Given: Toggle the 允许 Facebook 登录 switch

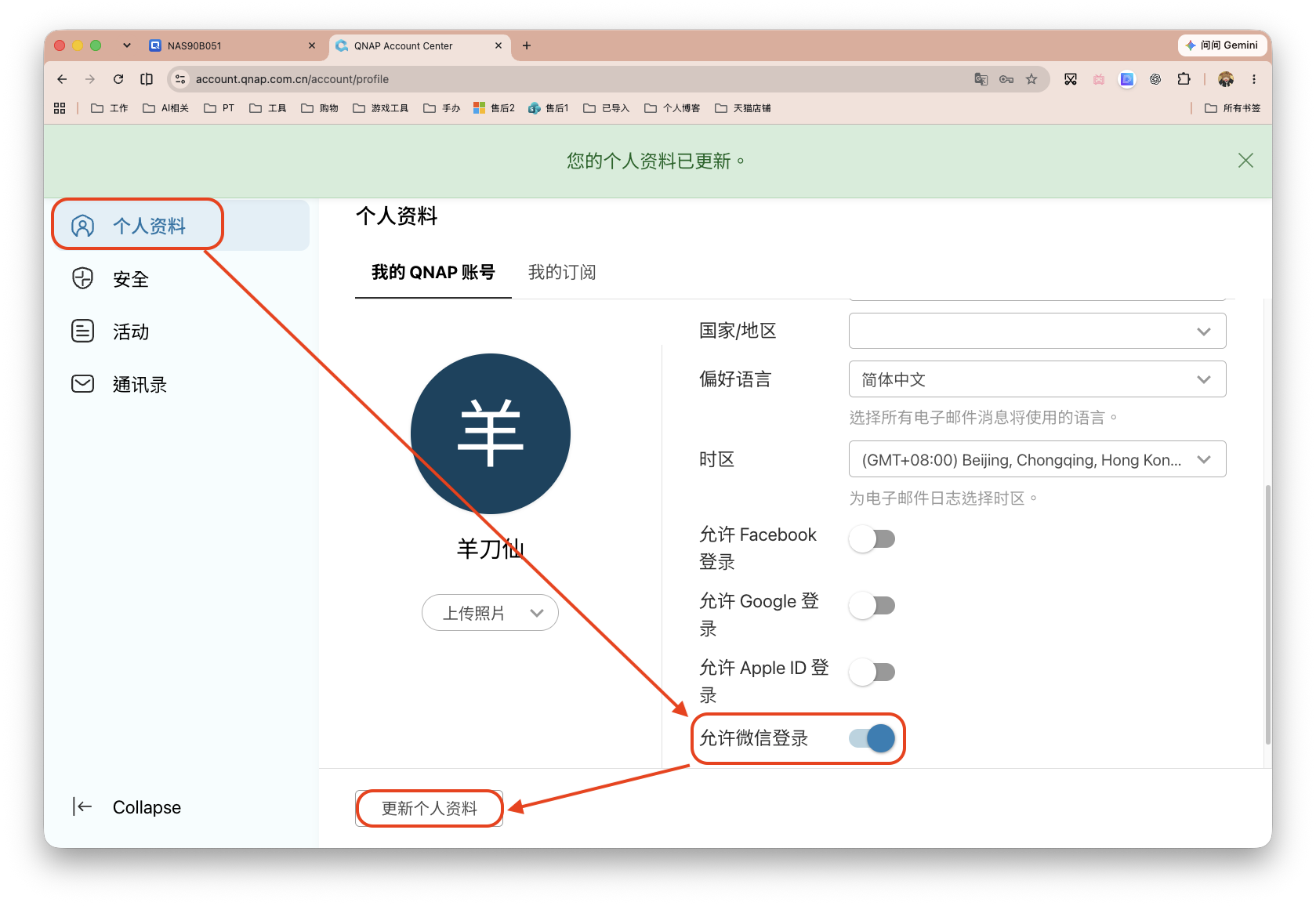Looking at the screenshot, I should tap(872, 538).
